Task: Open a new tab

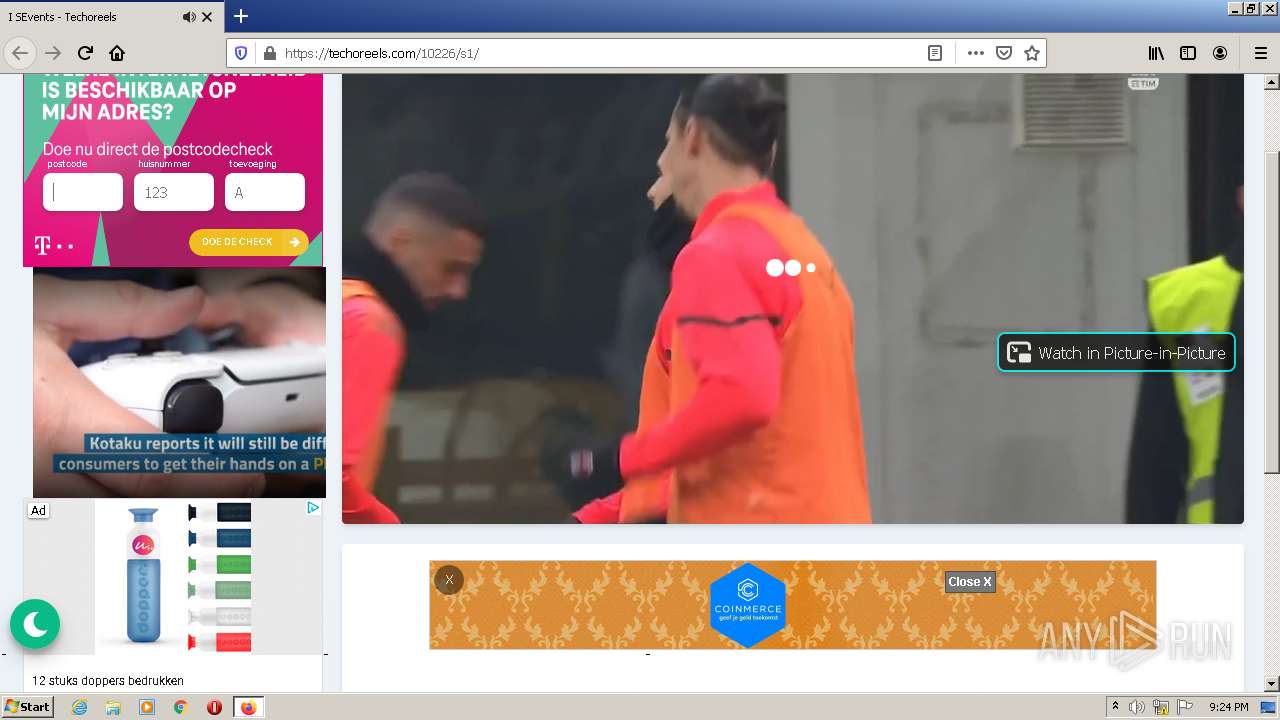Action: click(x=241, y=16)
